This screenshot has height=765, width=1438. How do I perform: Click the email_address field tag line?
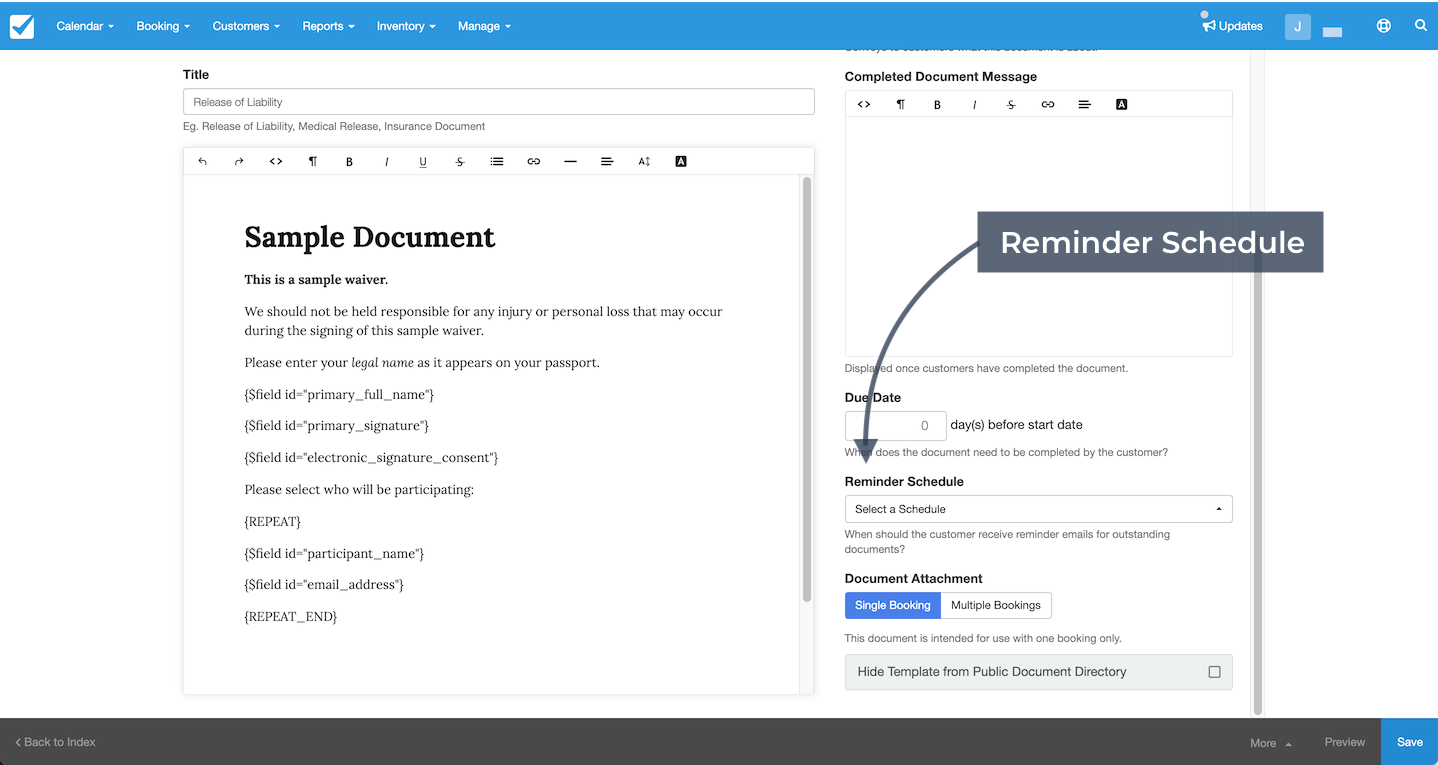(324, 585)
